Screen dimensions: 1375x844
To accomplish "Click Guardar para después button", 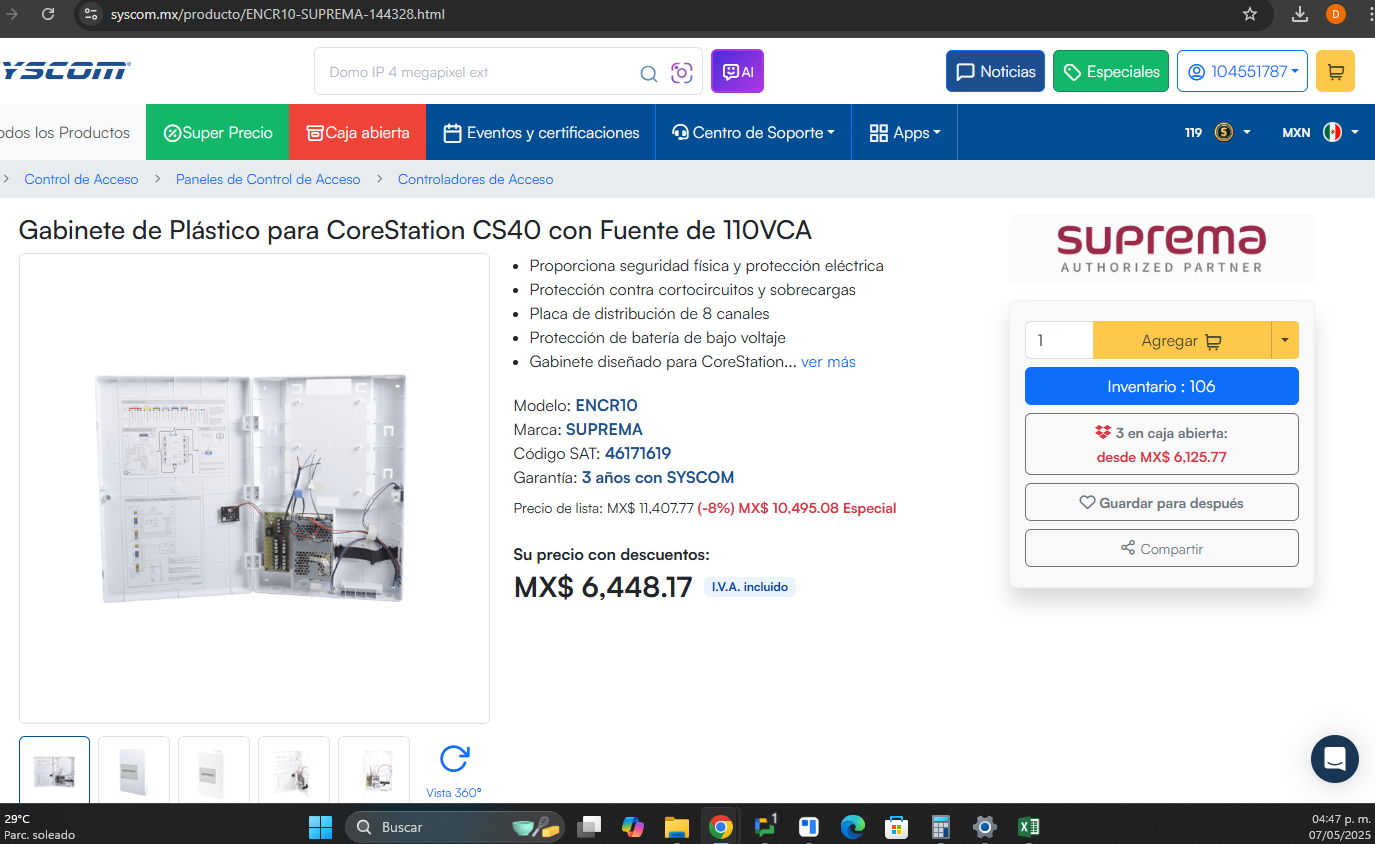I will [1161, 503].
